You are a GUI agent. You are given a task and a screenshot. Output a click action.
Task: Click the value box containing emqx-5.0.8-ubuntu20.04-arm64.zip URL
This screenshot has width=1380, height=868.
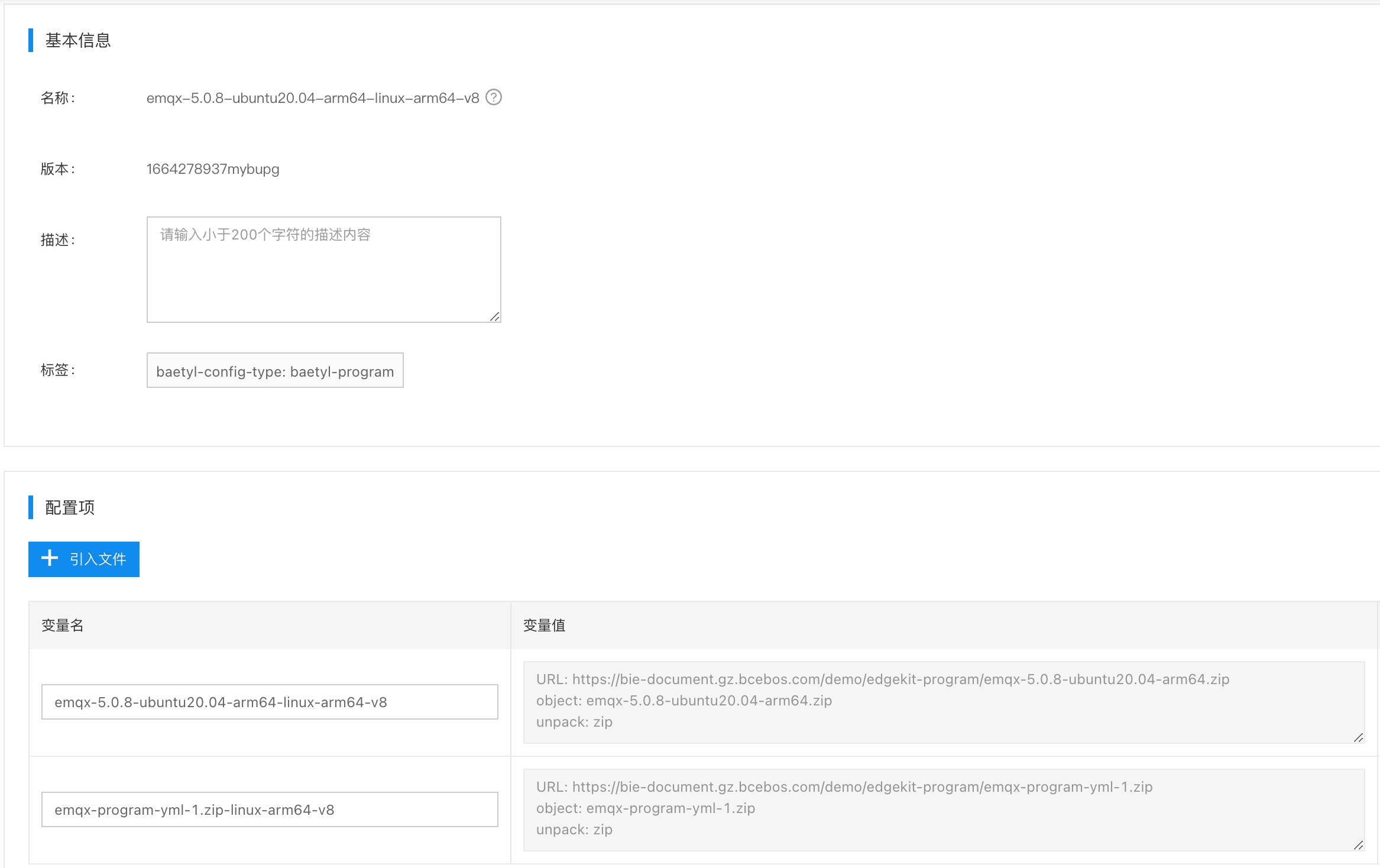(944, 702)
